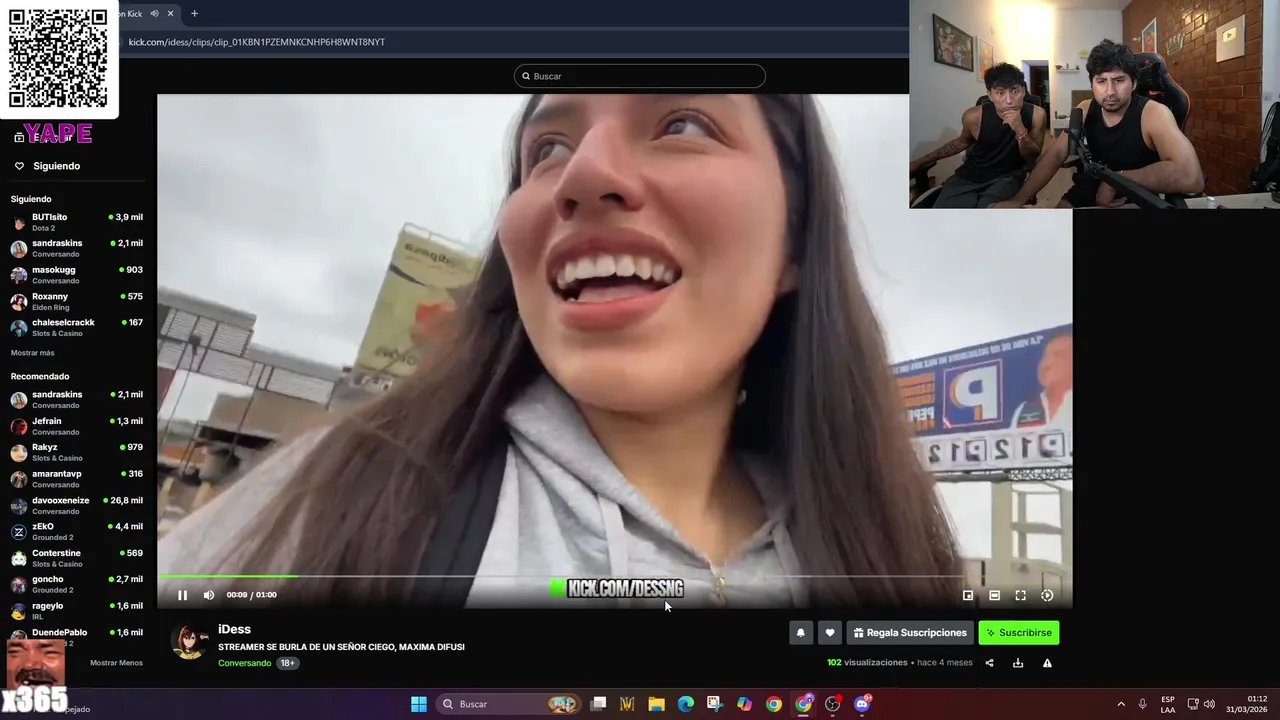Open the ESP LAA language switcher

click(x=1168, y=704)
